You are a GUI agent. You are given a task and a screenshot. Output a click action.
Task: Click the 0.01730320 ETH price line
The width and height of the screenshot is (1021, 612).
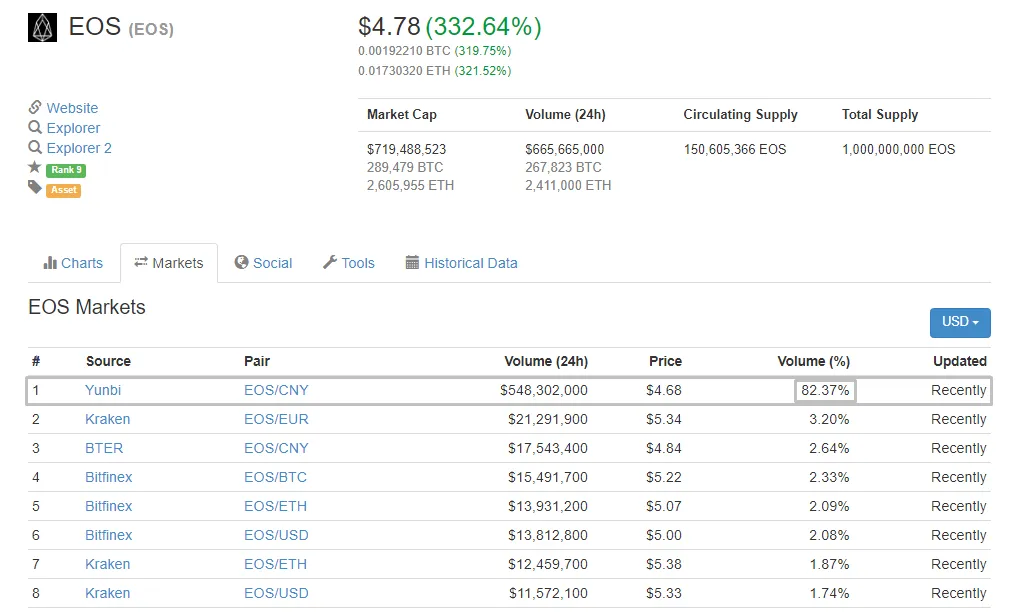434,71
